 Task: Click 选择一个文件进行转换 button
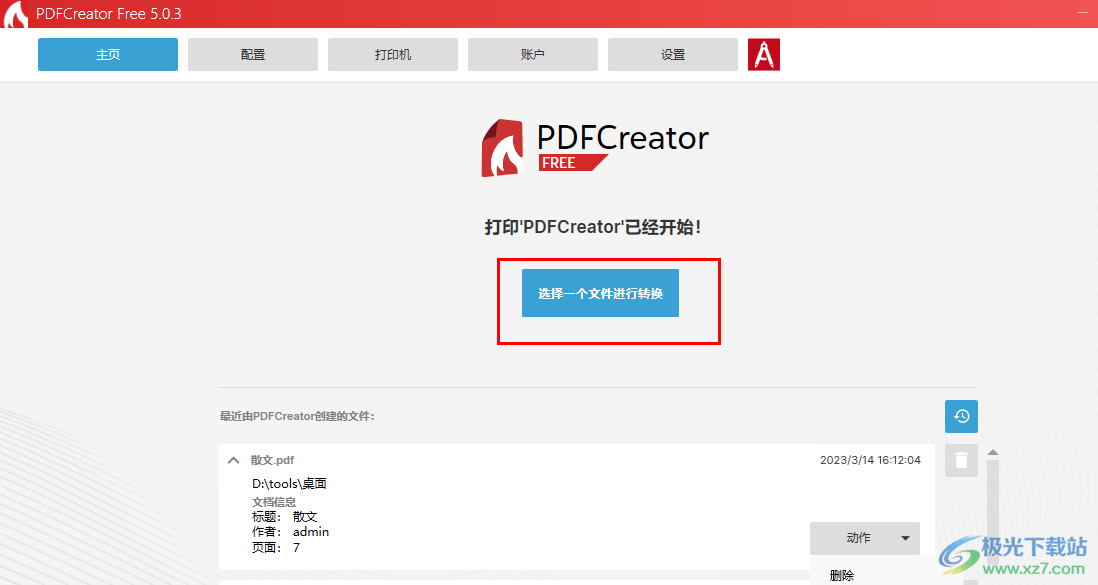pyautogui.click(x=600, y=293)
